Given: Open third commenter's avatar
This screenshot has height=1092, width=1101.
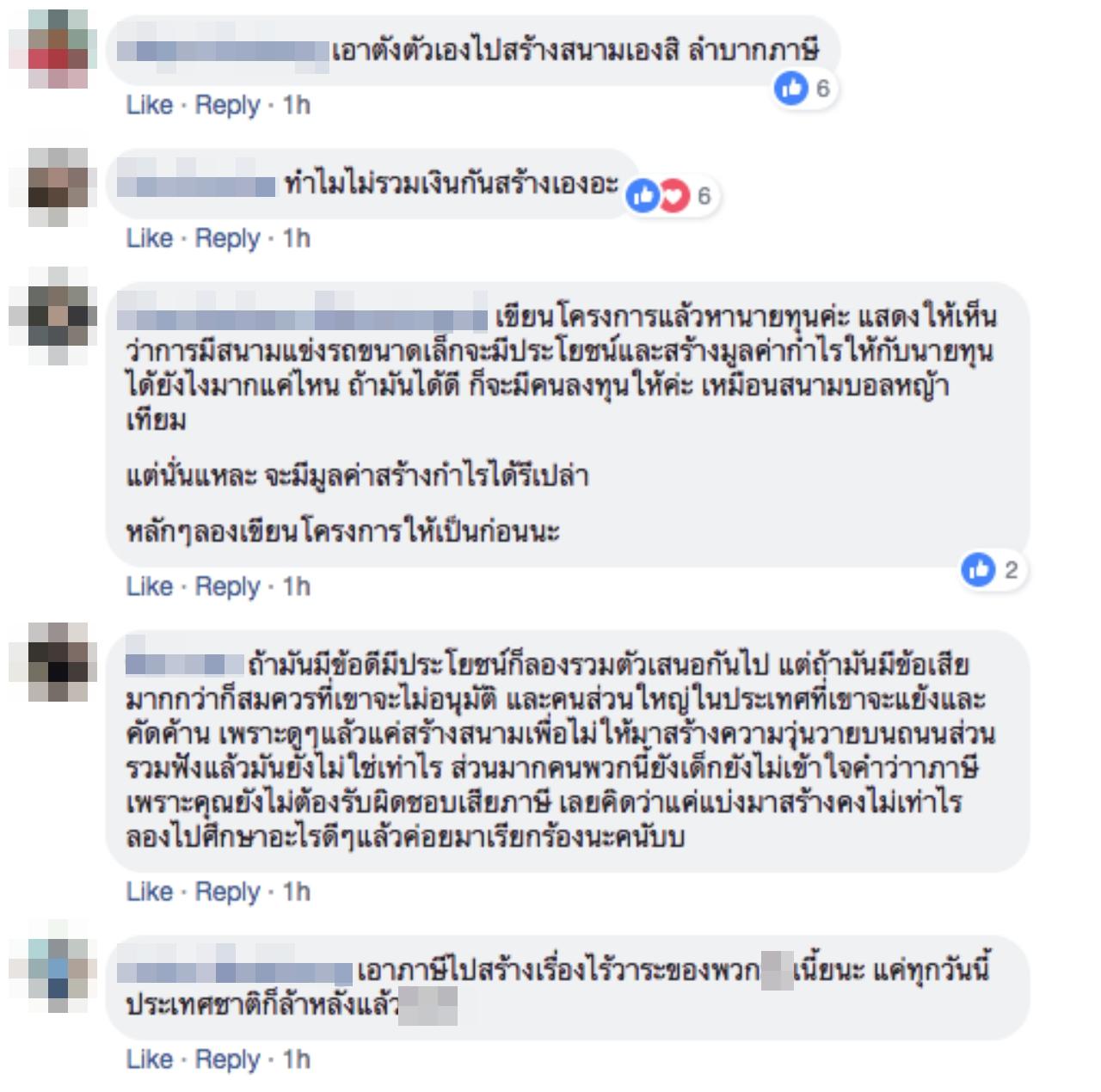Looking at the screenshot, I should coord(48,316).
